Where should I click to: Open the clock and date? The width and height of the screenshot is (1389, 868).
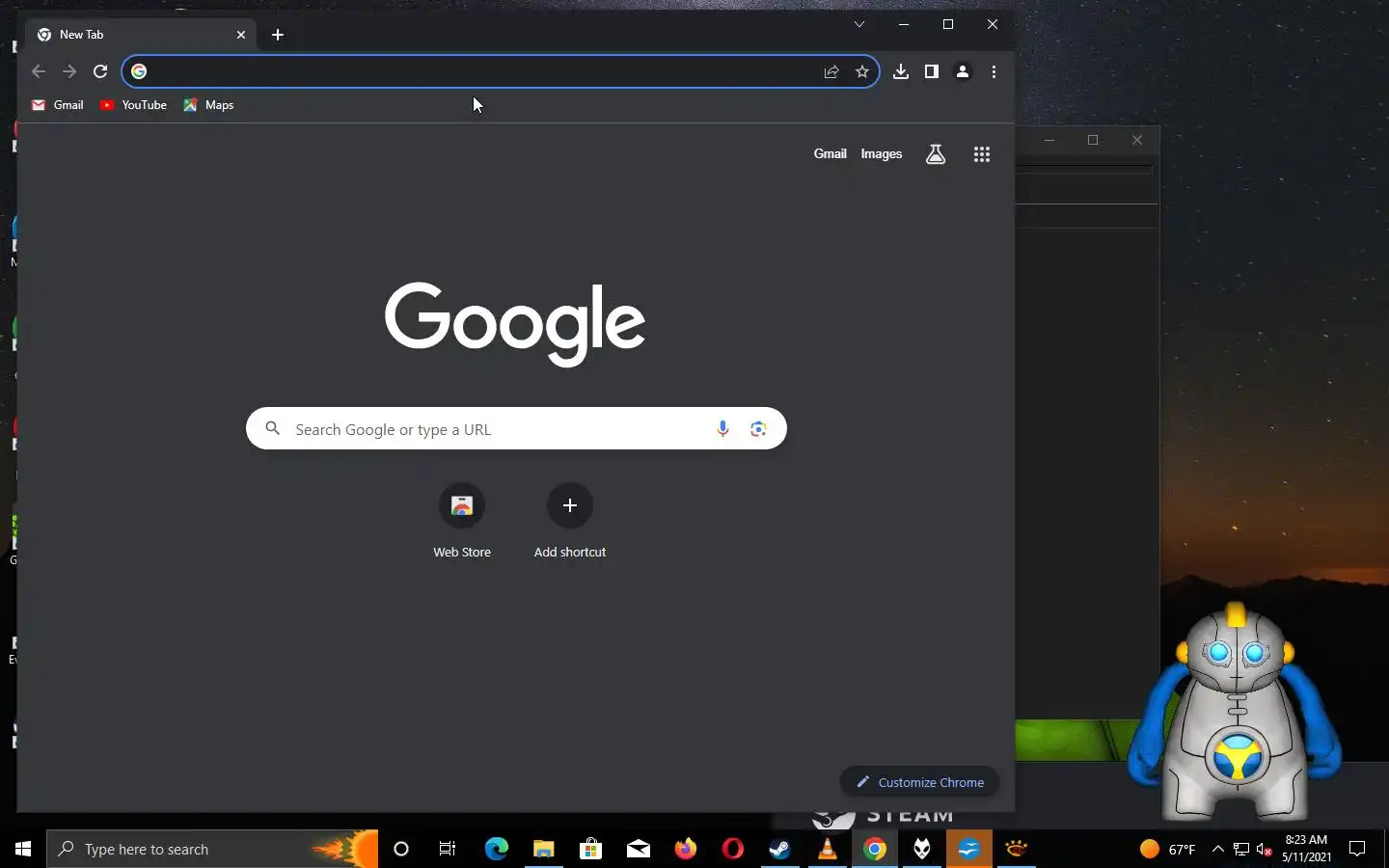[1306, 849]
